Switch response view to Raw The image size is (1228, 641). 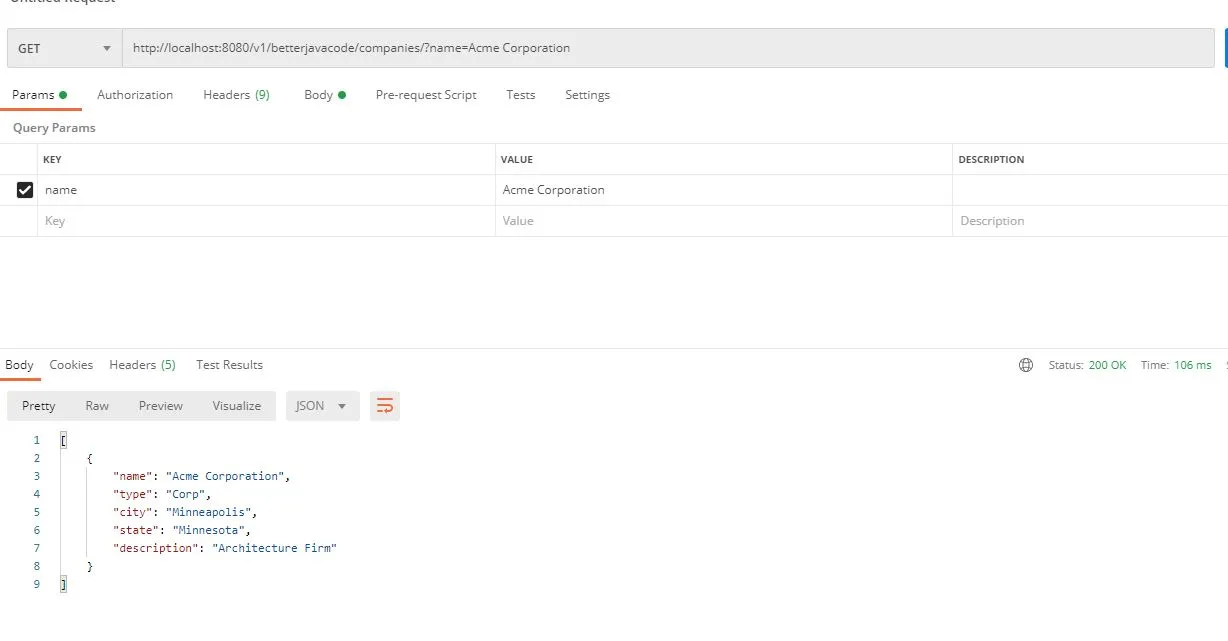click(97, 405)
